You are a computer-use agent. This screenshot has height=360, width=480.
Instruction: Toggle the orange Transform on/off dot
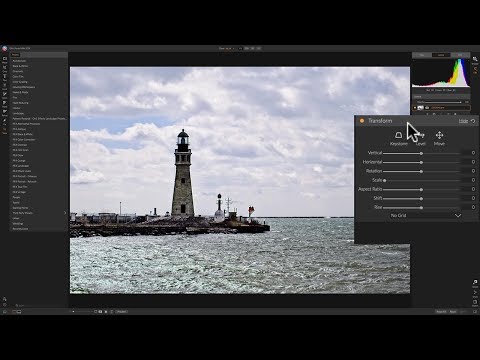coord(362,121)
